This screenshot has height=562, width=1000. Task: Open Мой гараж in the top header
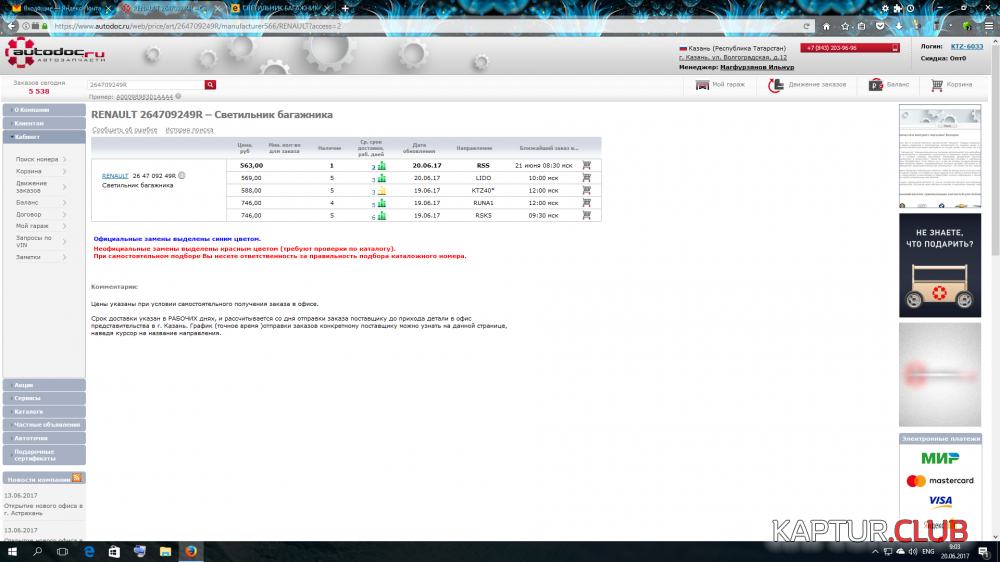[x=721, y=85]
